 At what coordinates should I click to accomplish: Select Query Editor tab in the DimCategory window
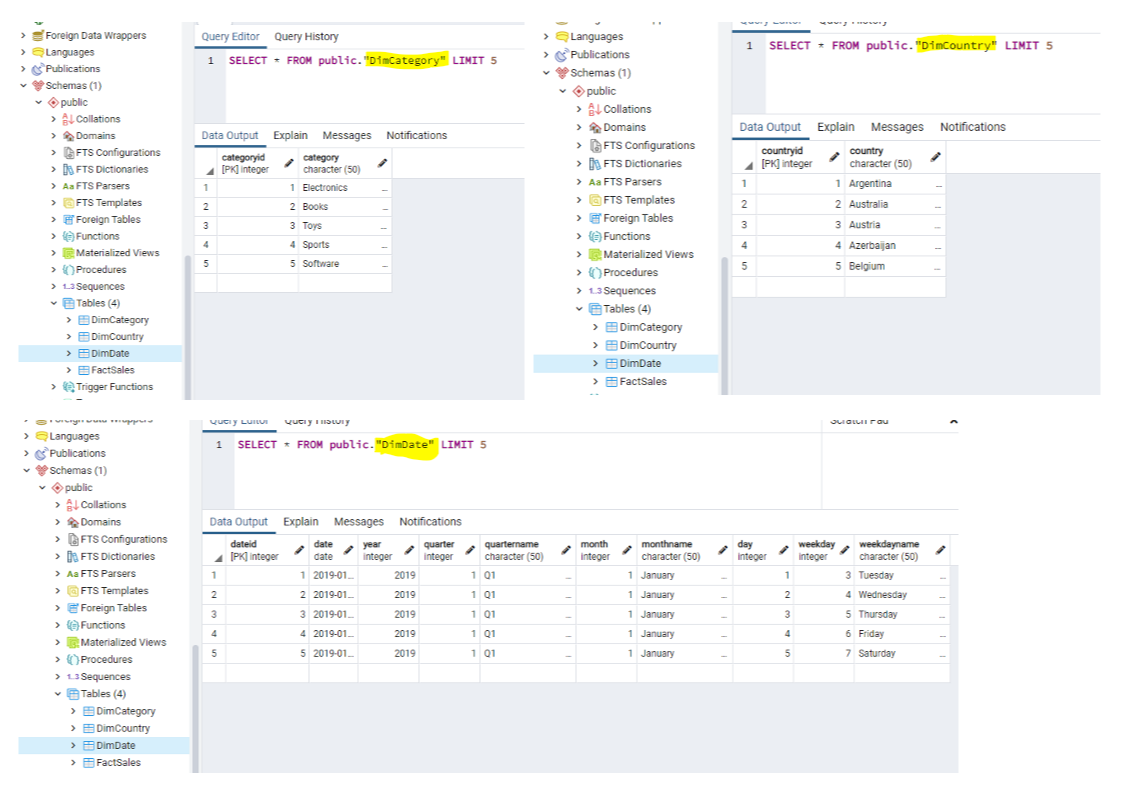point(230,36)
